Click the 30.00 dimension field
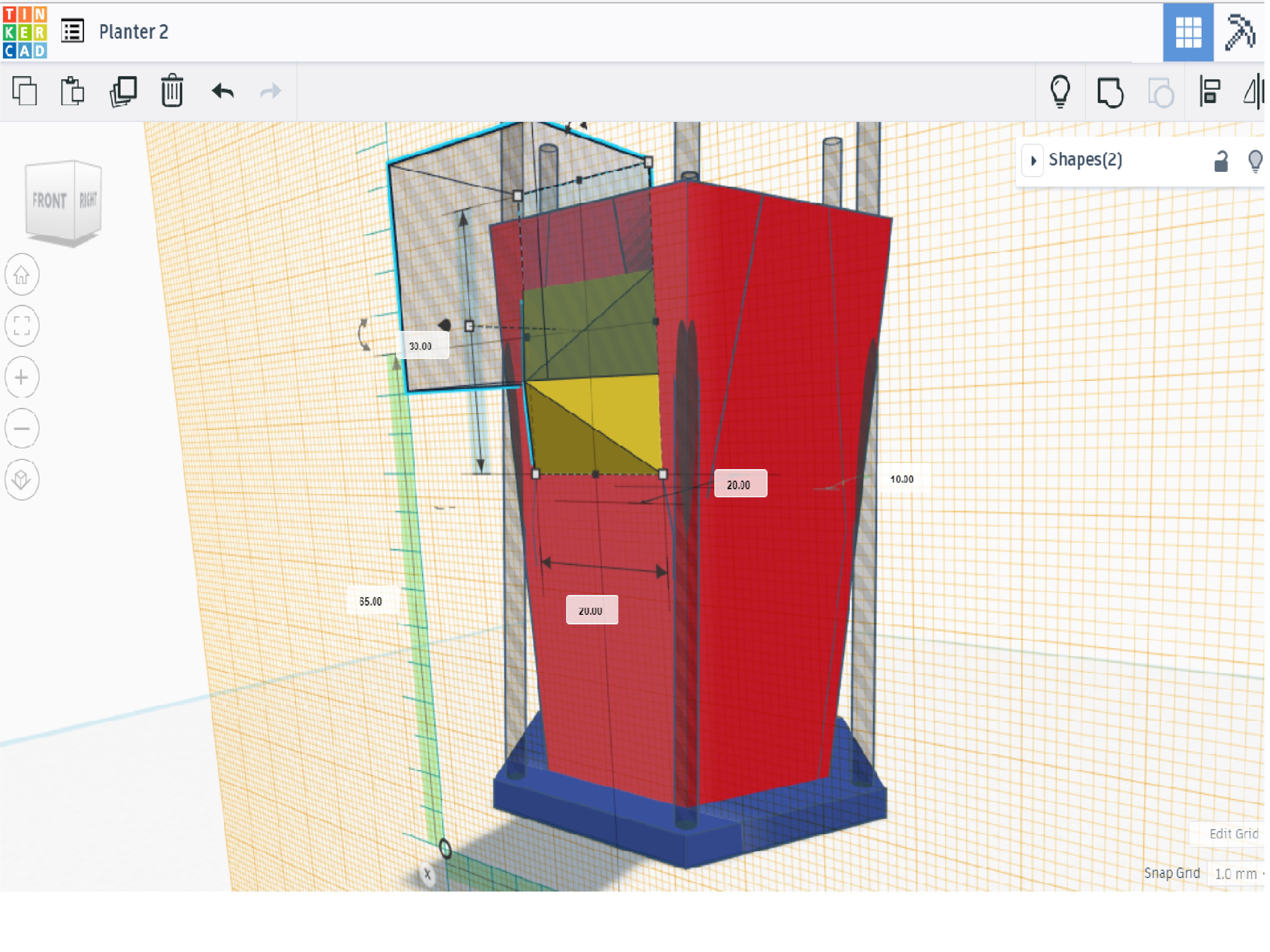The image size is (1270, 952). point(423,346)
